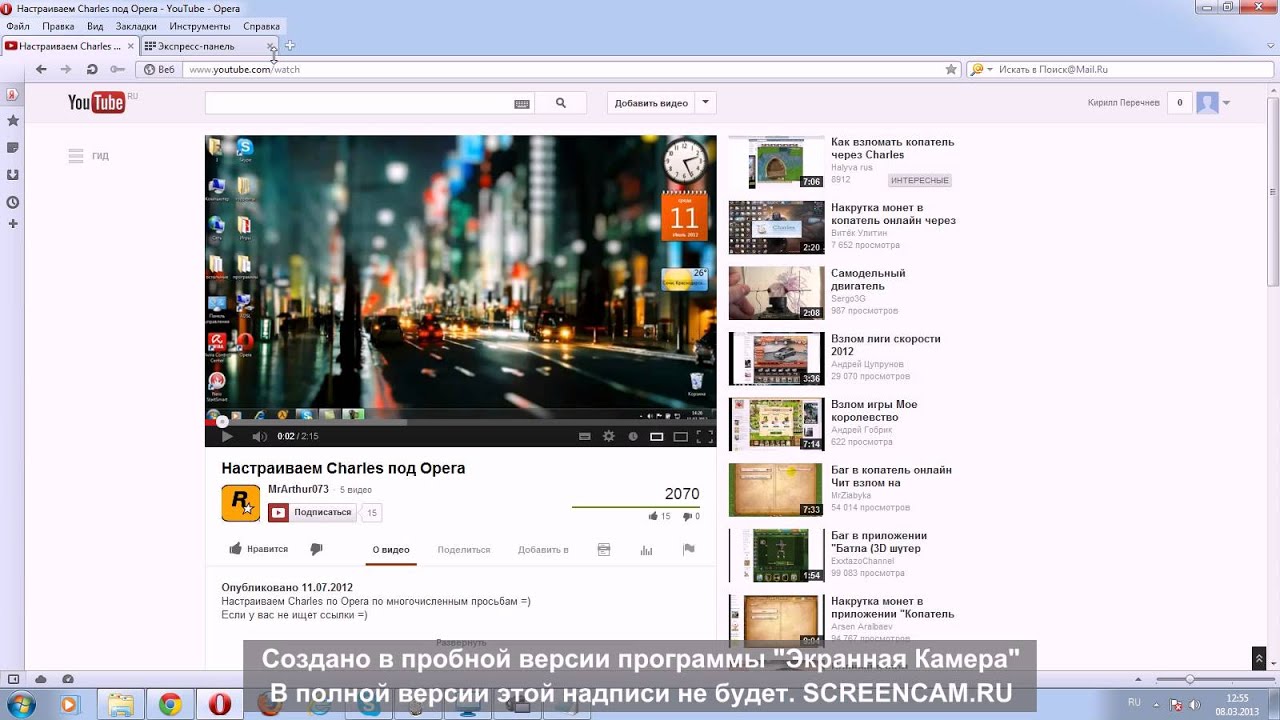
Task: Select the Поделиться tab
Action: [x=464, y=549]
